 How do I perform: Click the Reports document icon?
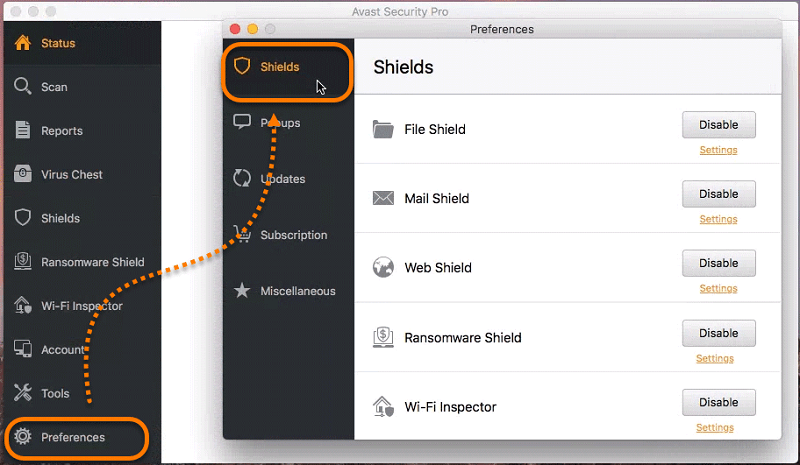tap(22, 130)
